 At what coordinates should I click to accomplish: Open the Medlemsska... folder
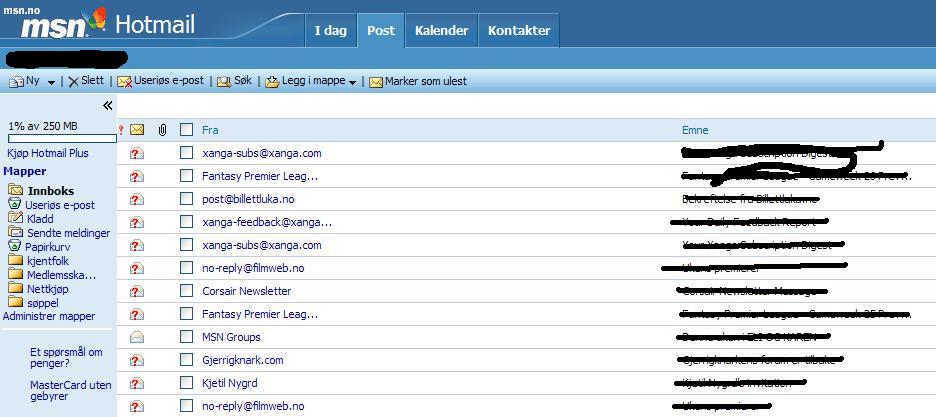tap(61, 275)
